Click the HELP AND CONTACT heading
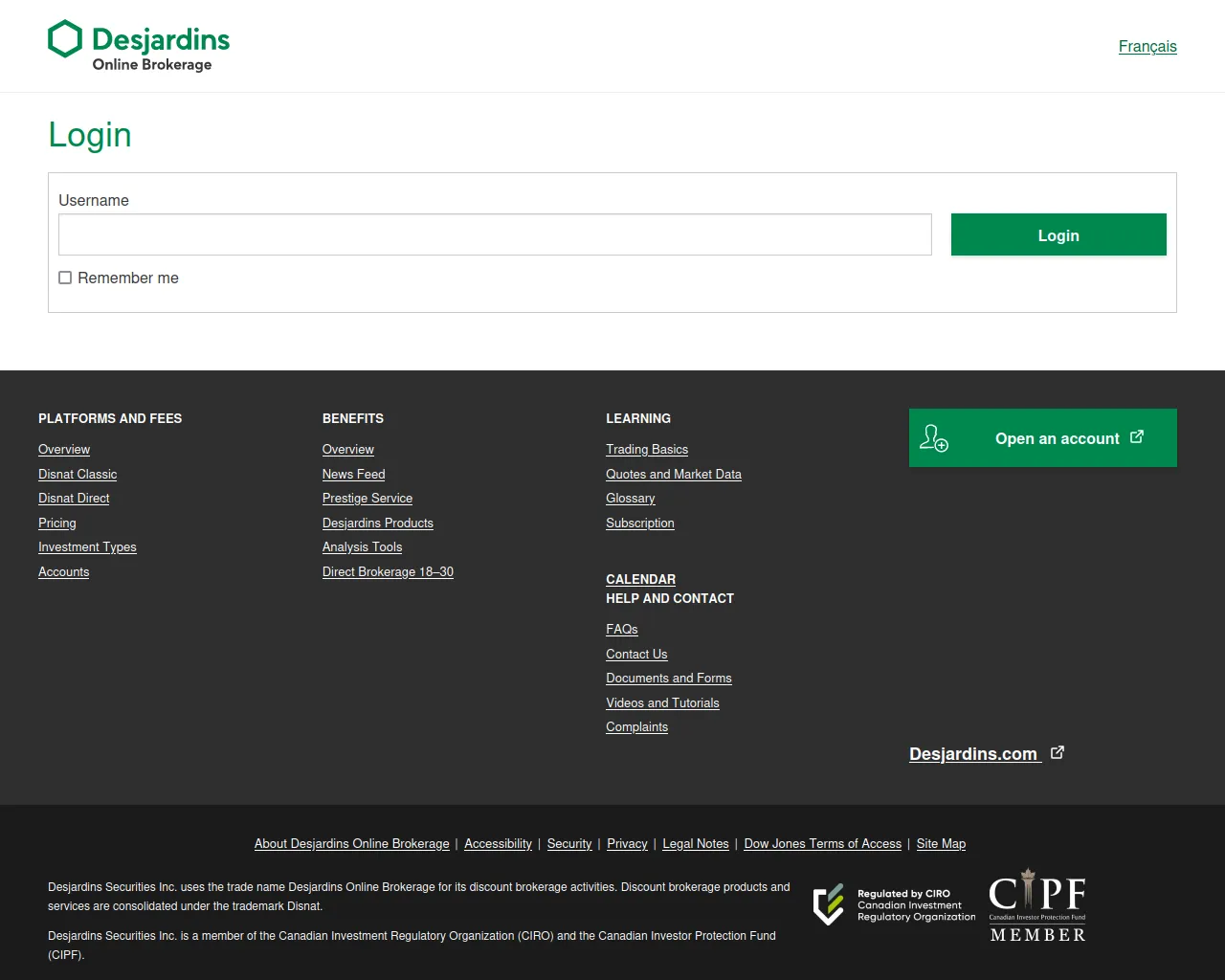This screenshot has width=1225, height=980. 670,598
